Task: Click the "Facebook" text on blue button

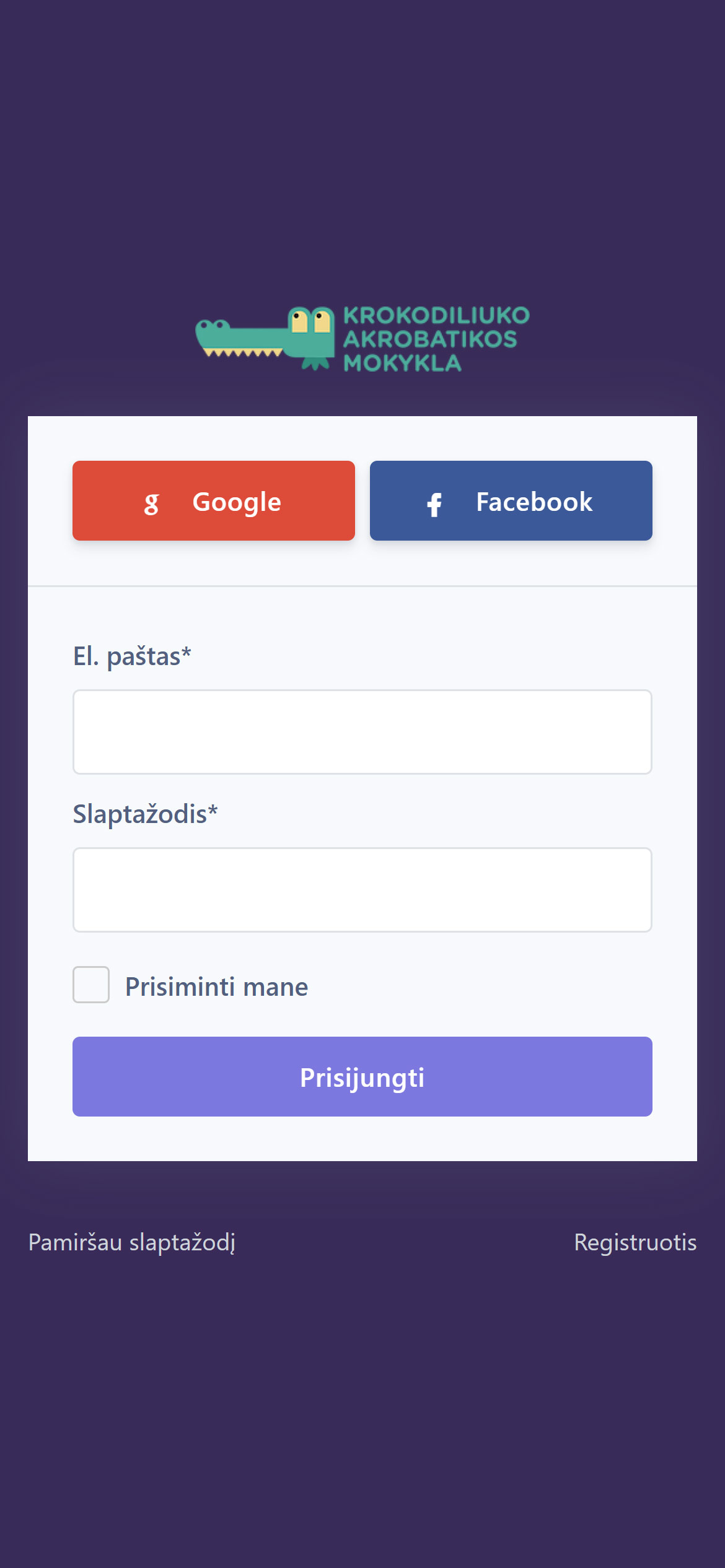Action: [534, 502]
